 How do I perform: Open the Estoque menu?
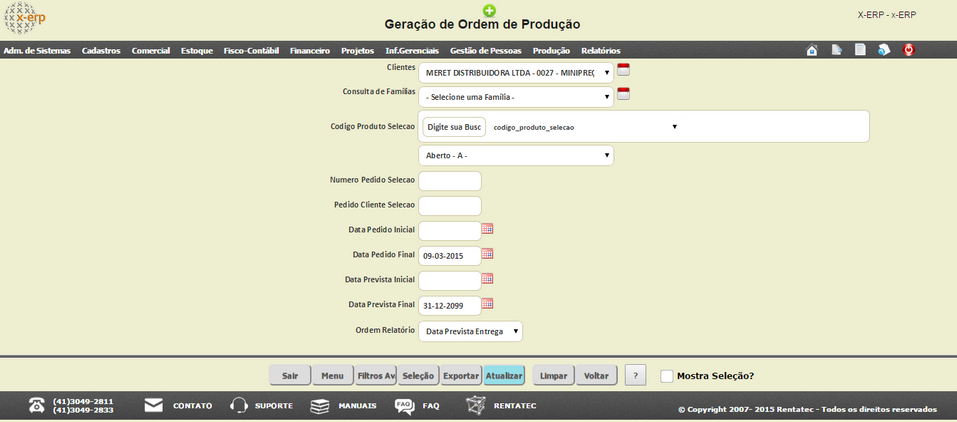197,51
